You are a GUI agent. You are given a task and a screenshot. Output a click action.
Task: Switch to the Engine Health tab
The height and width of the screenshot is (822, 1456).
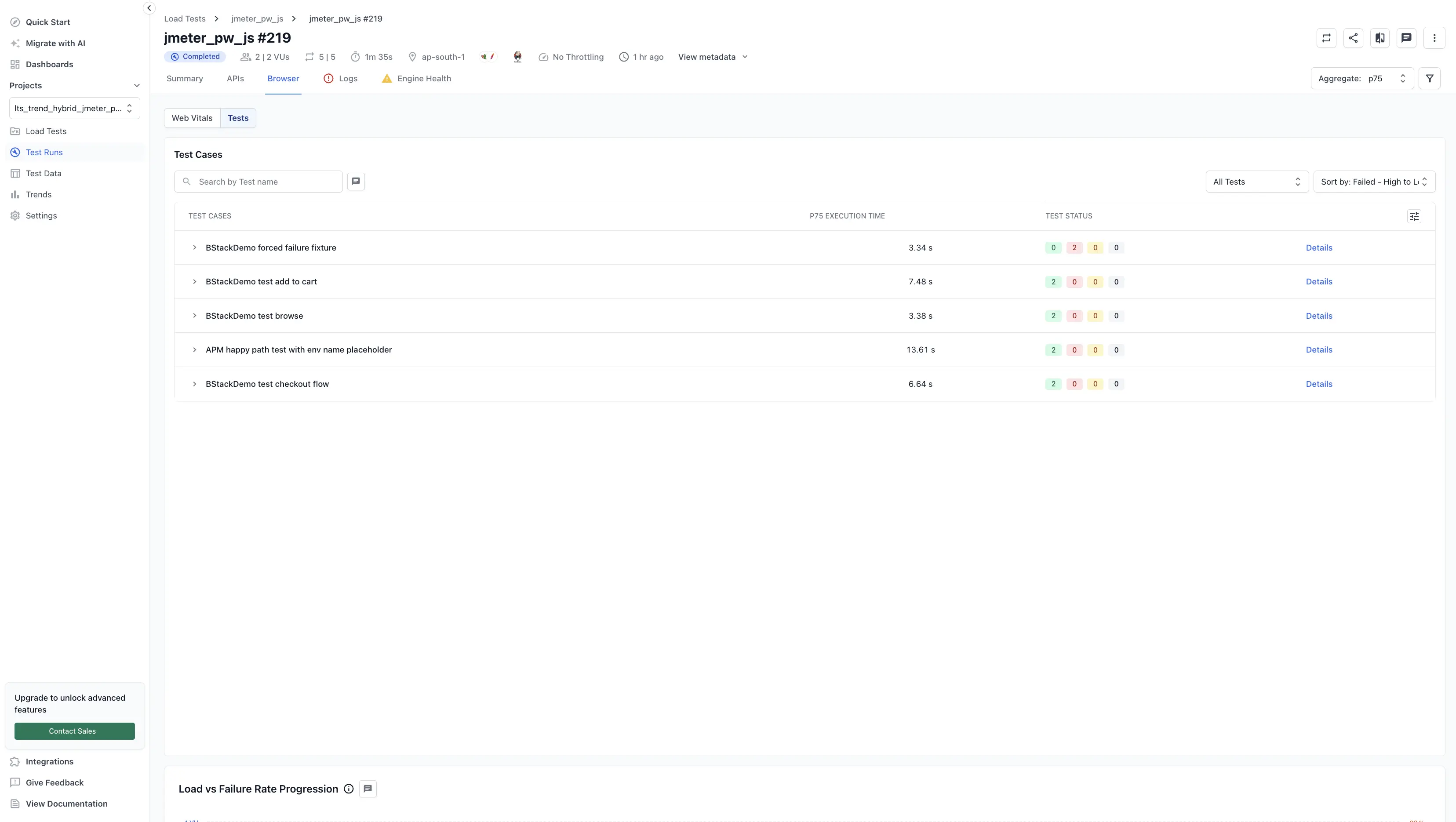[417, 79]
